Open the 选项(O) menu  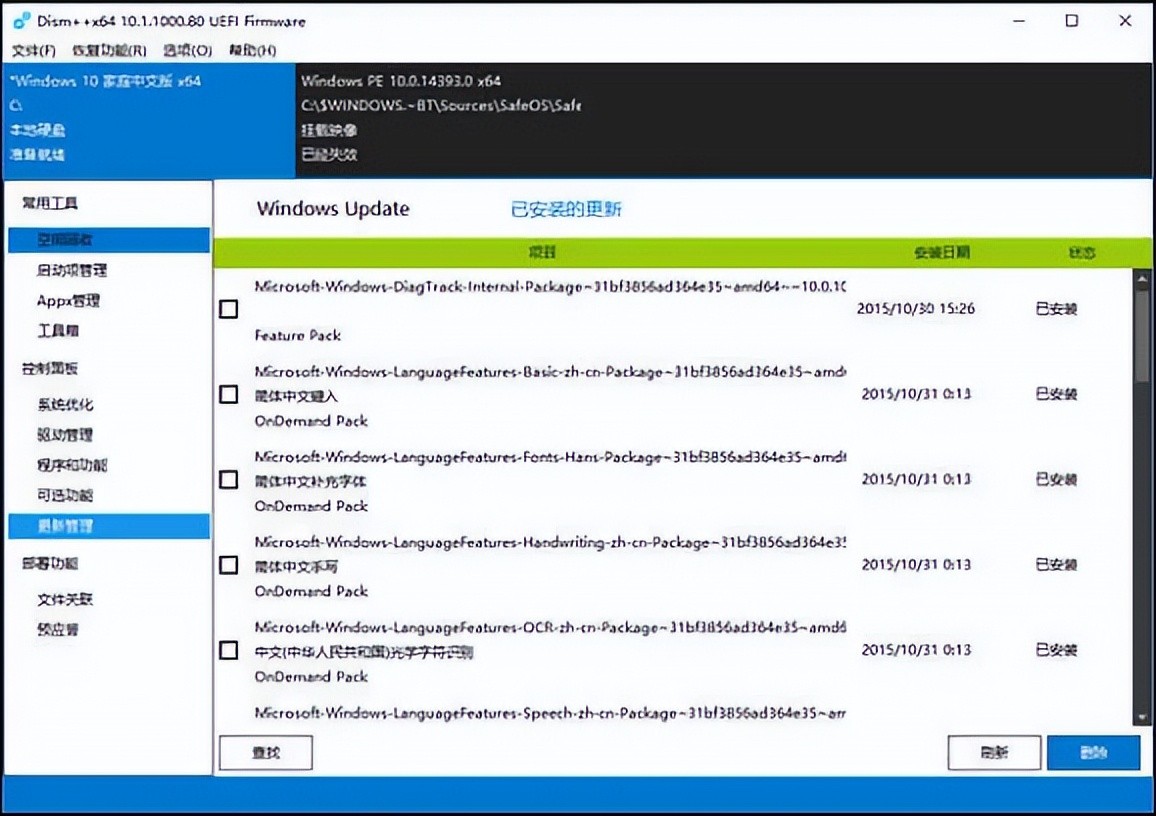pyautogui.click(x=187, y=50)
